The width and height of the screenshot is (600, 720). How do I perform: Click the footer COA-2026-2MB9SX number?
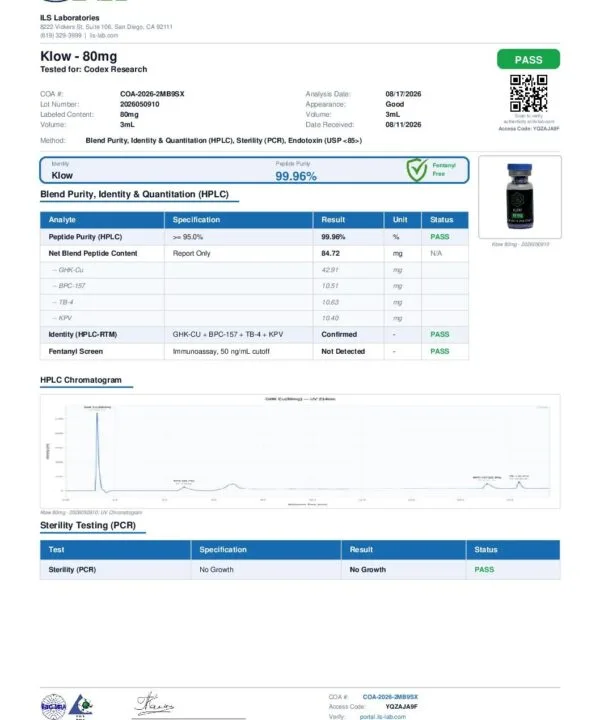point(390,697)
